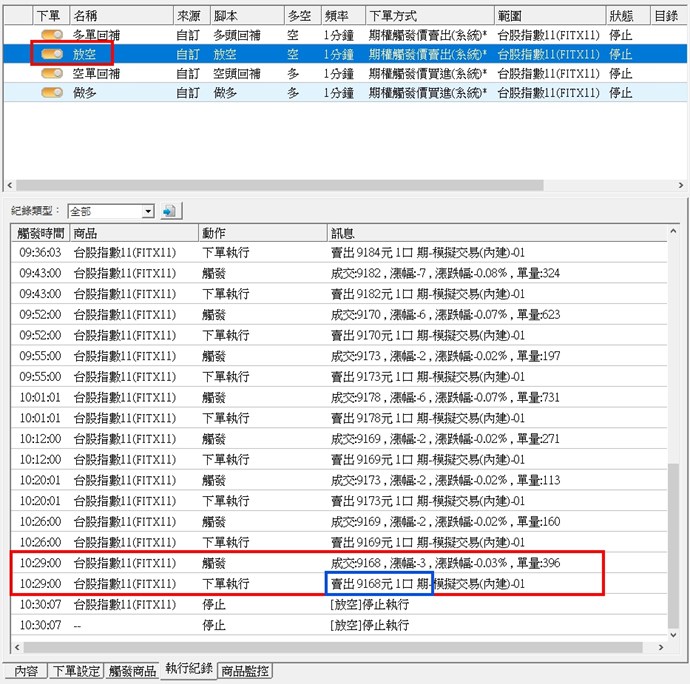Click the 狀態 column header
The width and height of the screenshot is (690, 684).
tap(625, 16)
